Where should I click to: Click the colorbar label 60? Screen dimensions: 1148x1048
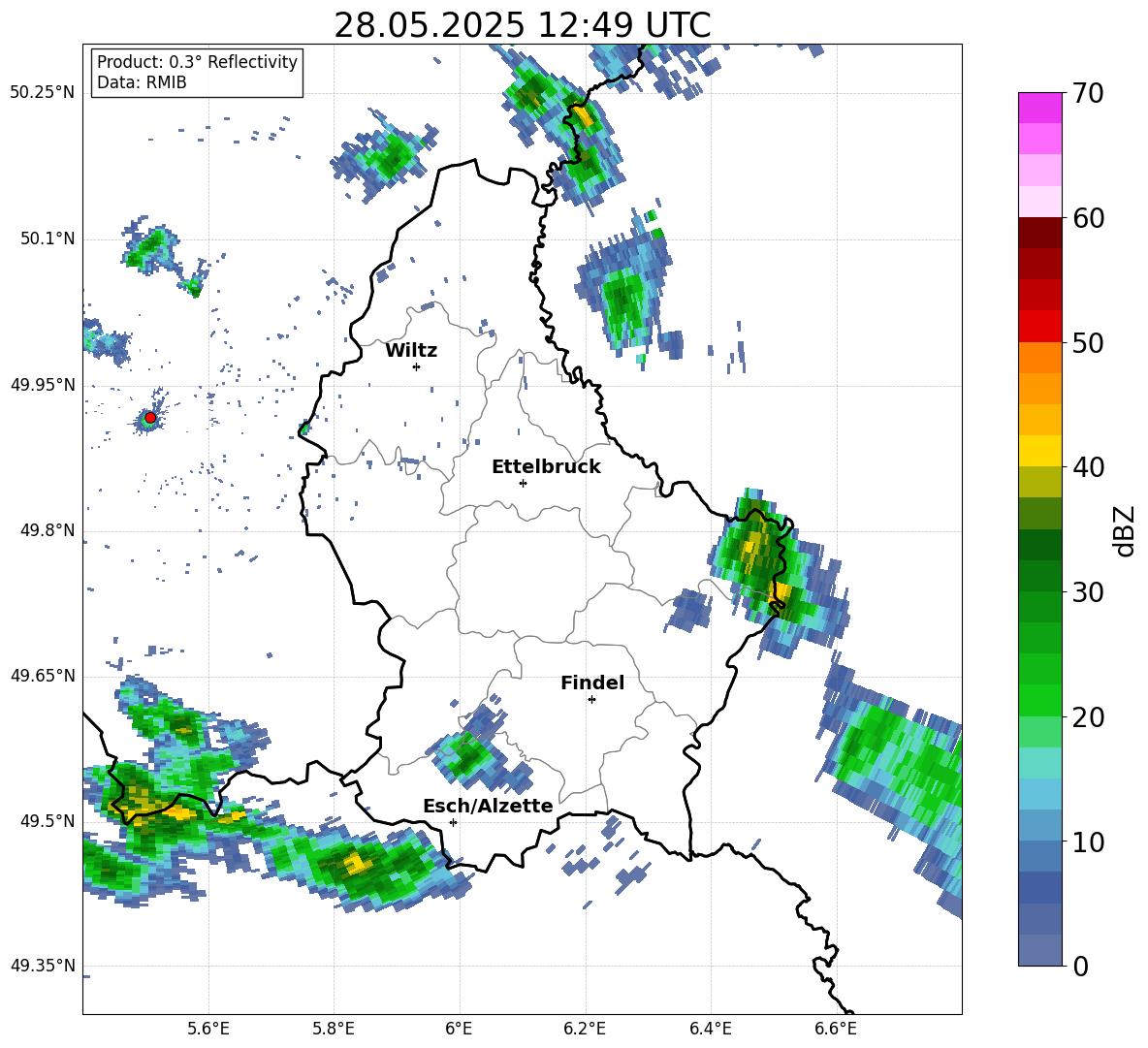point(1088,218)
